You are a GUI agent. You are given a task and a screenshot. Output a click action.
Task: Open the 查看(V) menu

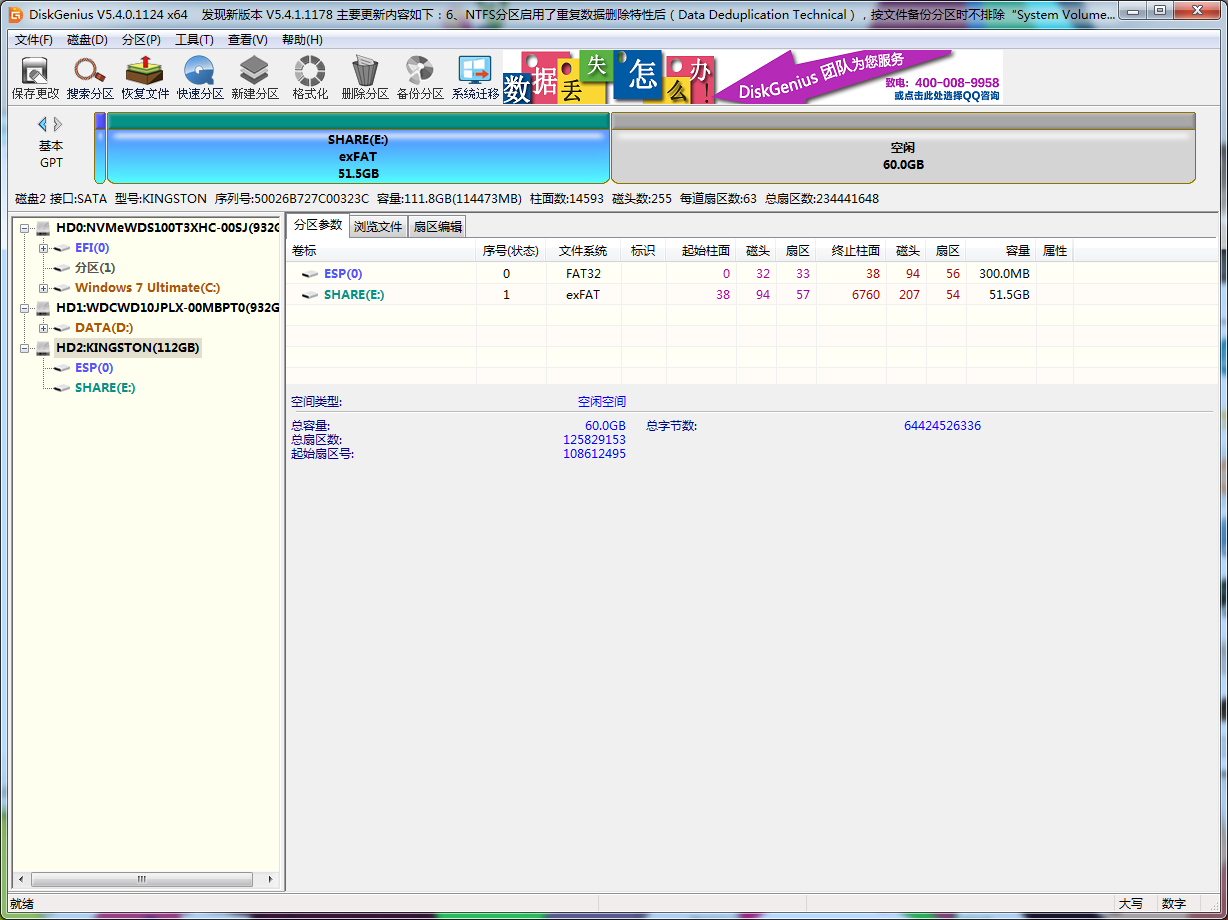pos(248,40)
